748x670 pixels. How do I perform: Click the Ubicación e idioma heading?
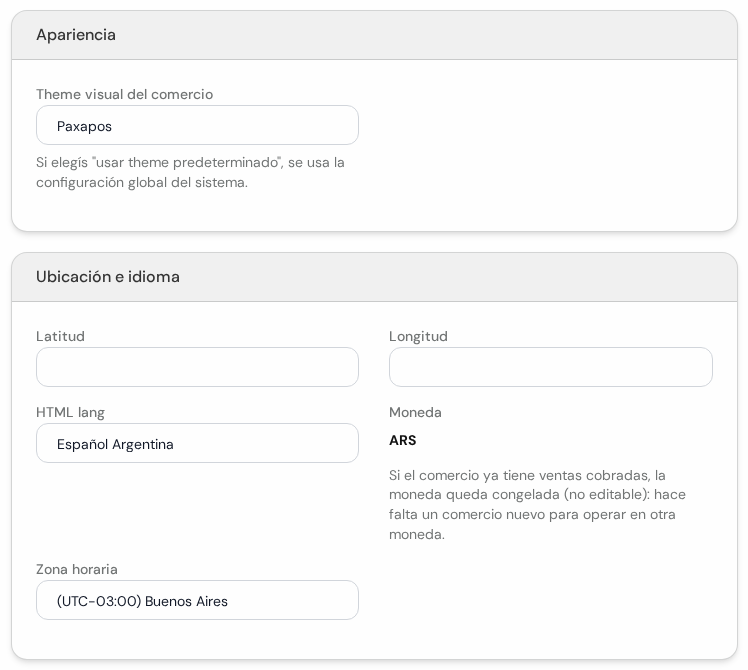point(108,277)
